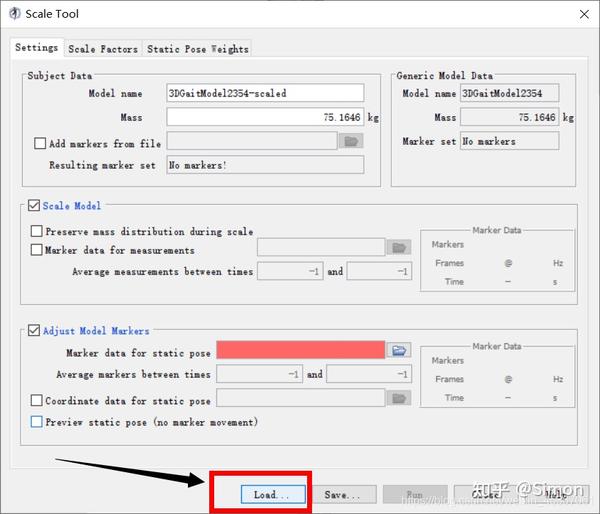Image resolution: width=600 pixels, height=514 pixels.
Task: Enable Coordinate data for static pose
Action: [36, 400]
